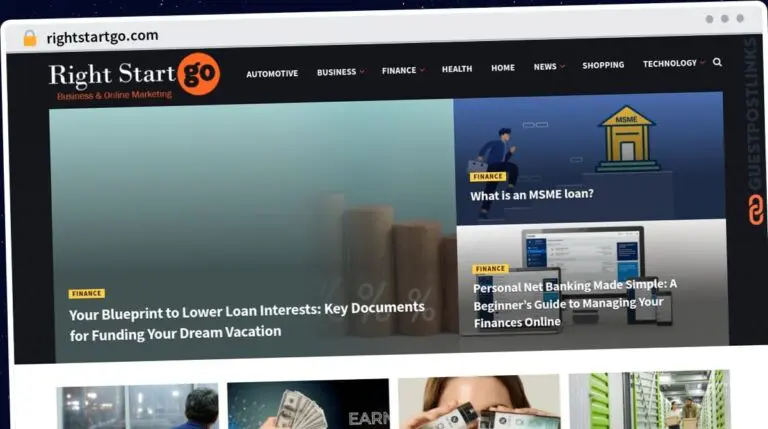Click Finance tag above Net Banking article
768x429 pixels.
(490, 268)
